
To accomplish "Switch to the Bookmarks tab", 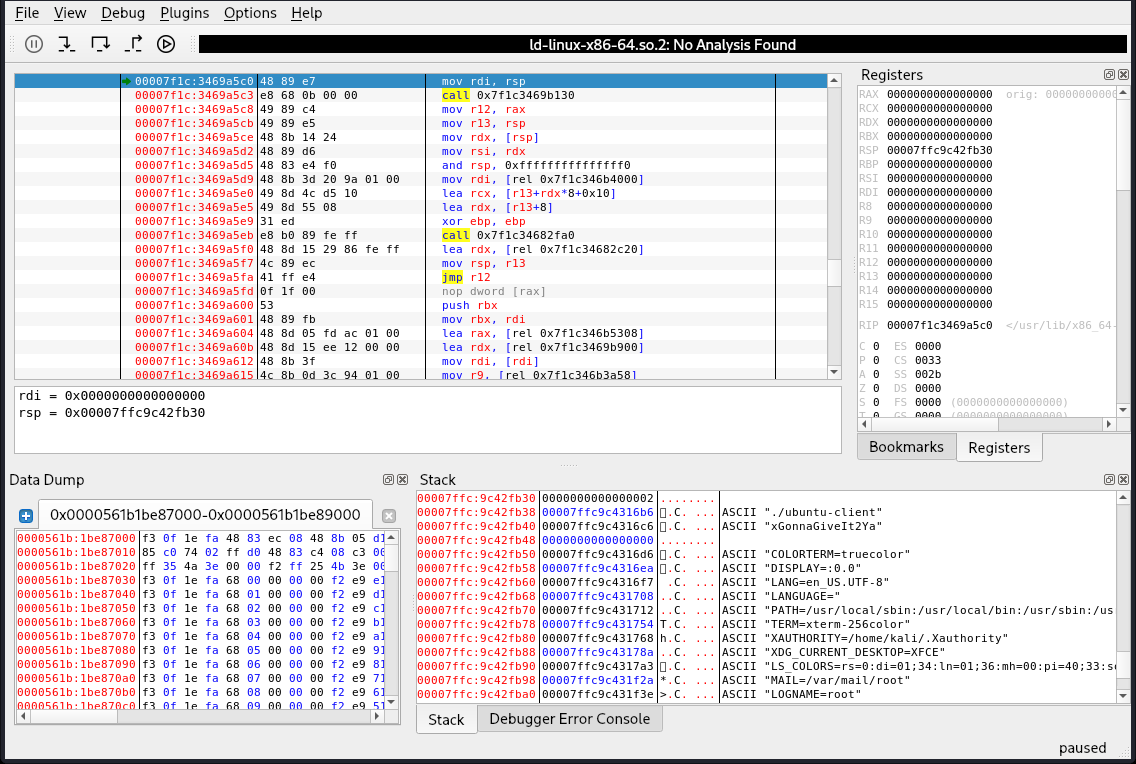I will (906, 447).
